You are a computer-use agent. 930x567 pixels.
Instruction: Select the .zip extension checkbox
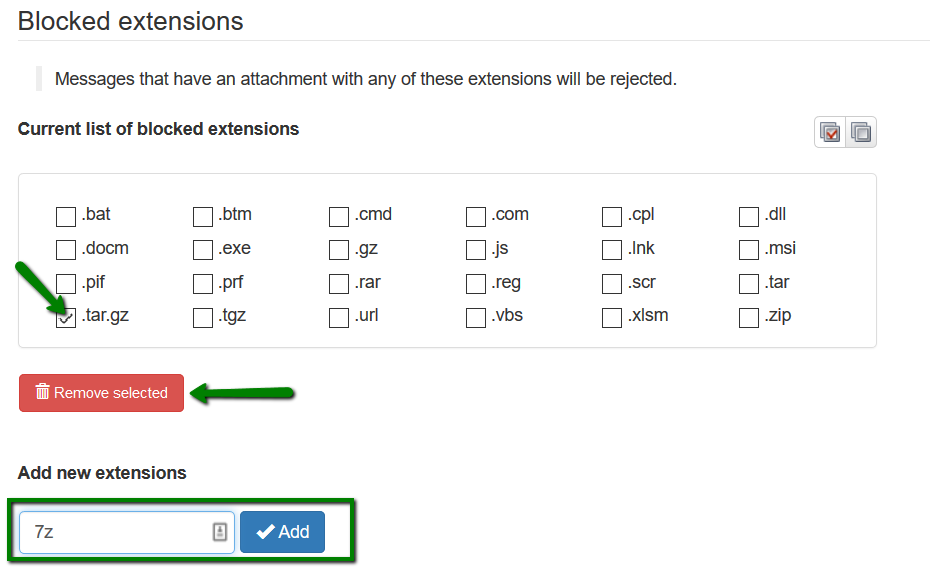point(749,317)
